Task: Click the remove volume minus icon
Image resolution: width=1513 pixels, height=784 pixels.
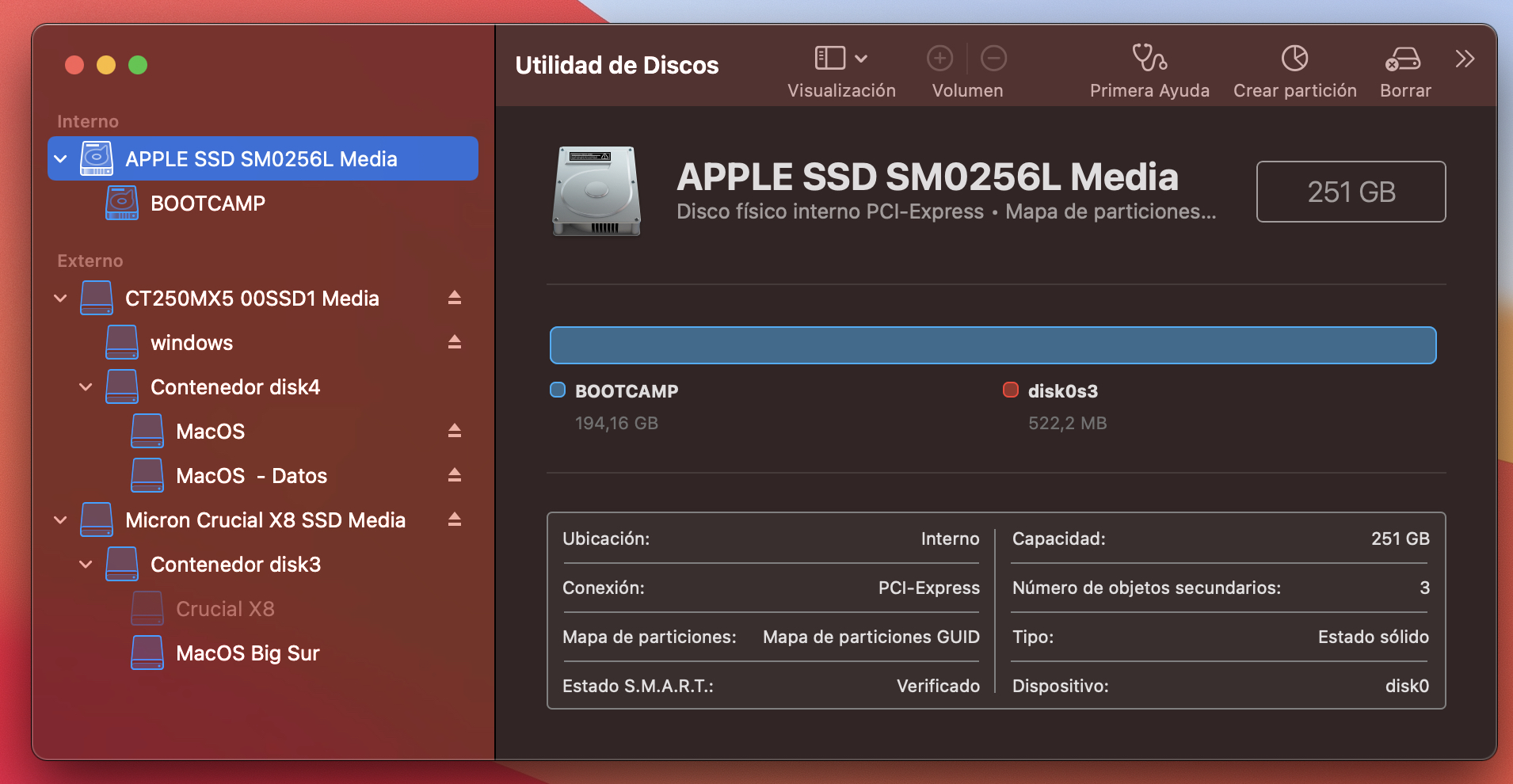Action: tap(993, 58)
